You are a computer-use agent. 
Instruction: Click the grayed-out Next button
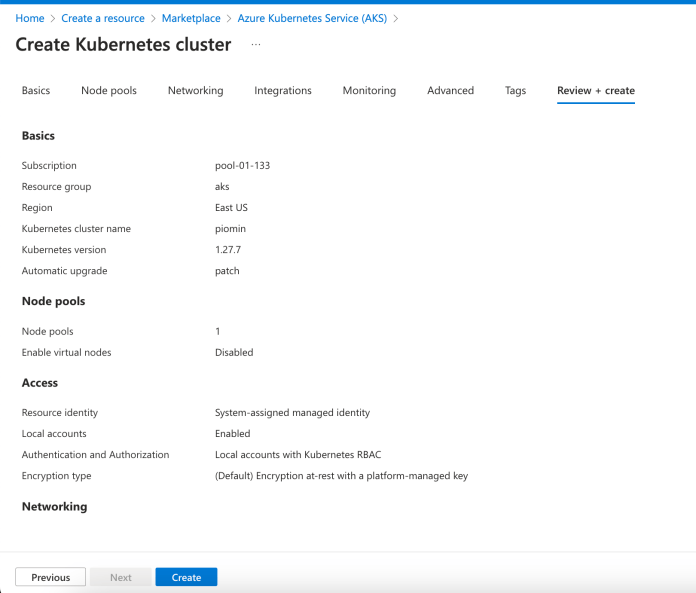[121, 577]
